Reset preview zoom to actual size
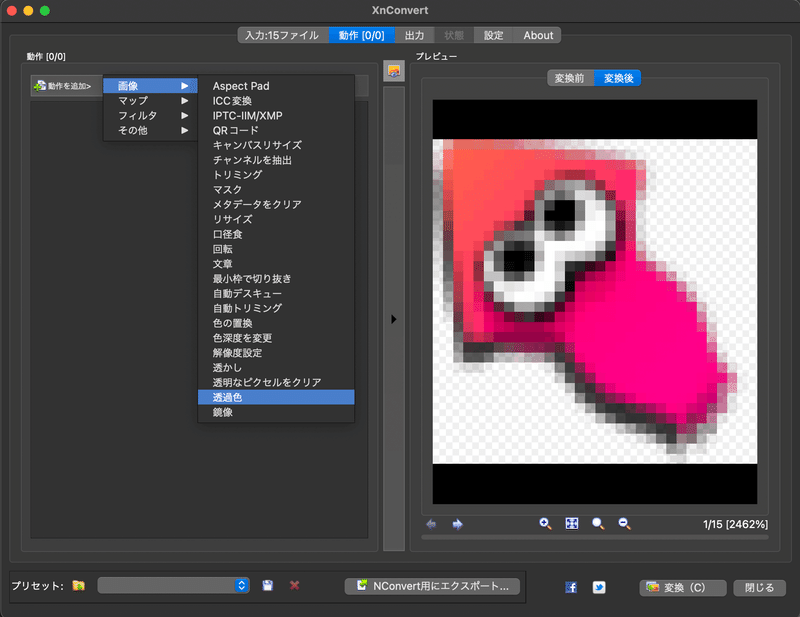 598,524
